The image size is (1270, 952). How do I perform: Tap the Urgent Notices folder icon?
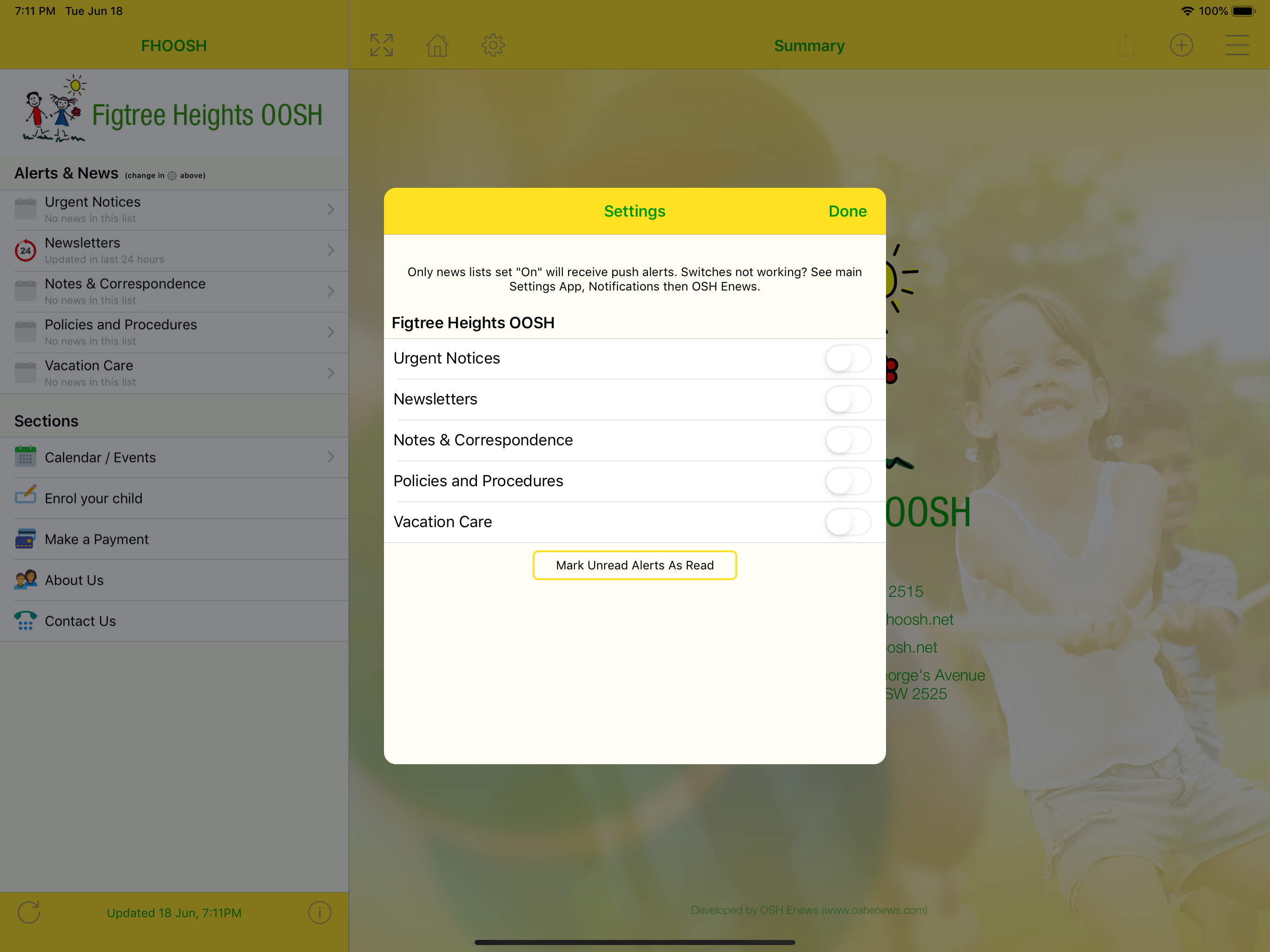25,209
